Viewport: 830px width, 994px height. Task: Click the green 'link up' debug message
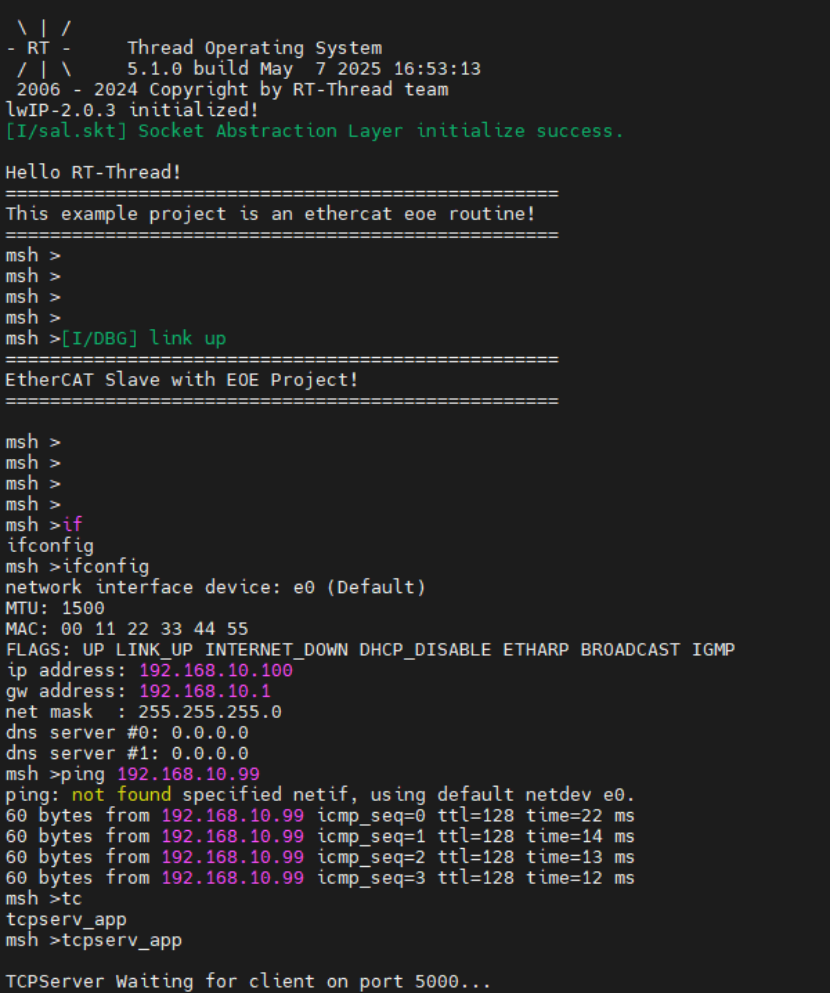pos(144,339)
